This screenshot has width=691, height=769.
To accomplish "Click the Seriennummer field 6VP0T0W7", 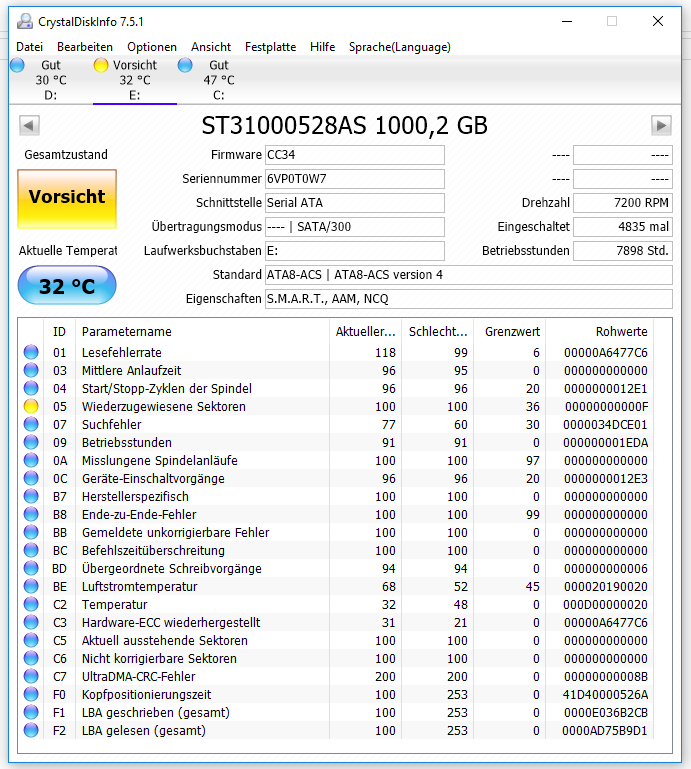I will pyautogui.click(x=355, y=179).
